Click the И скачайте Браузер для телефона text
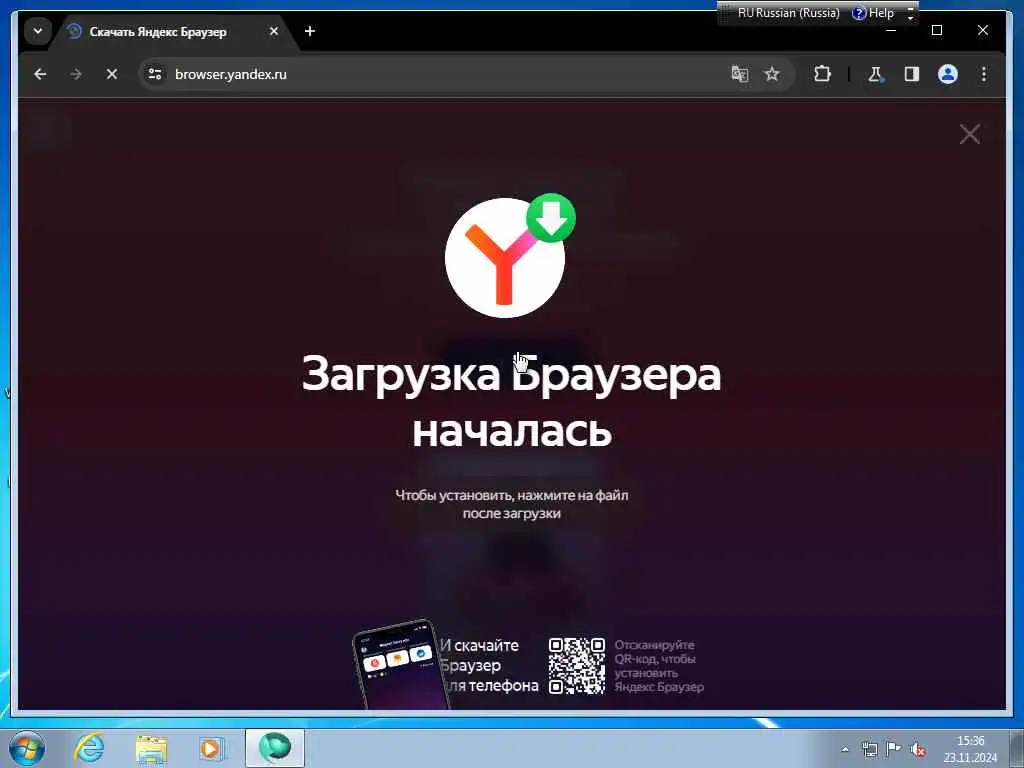Image resolution: width=1024 pixels, height=768 pixels. (x=488, y=665)
